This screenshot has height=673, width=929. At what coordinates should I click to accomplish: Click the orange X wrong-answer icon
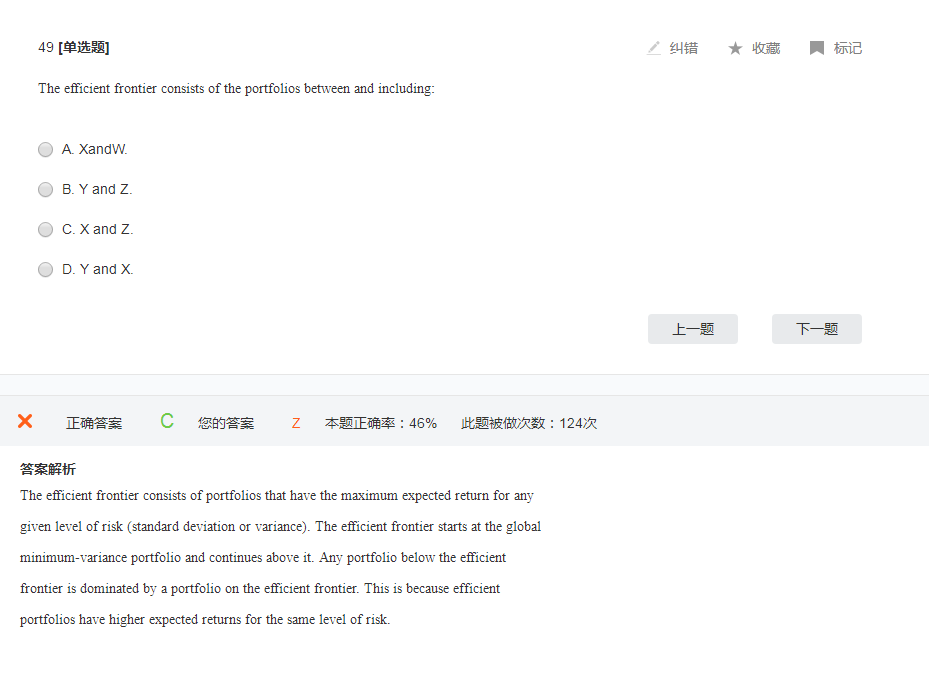[x=25, y=421]
